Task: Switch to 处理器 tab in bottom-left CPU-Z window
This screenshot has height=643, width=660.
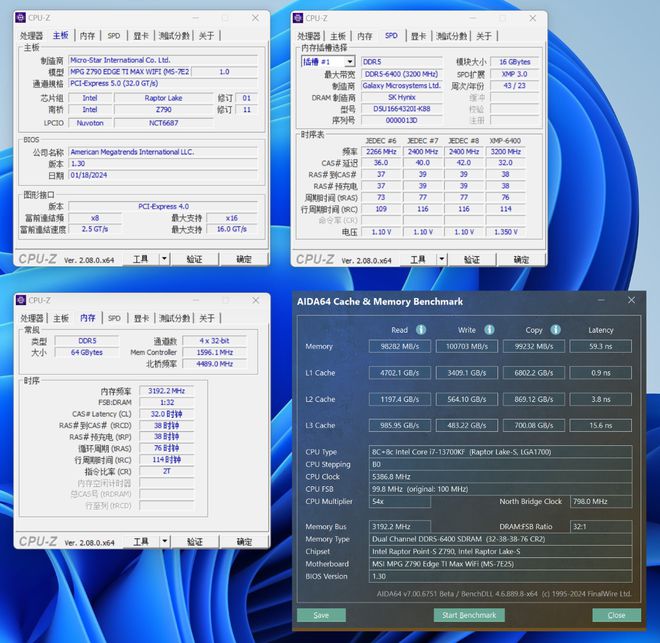Action: (x=32, y=318)
